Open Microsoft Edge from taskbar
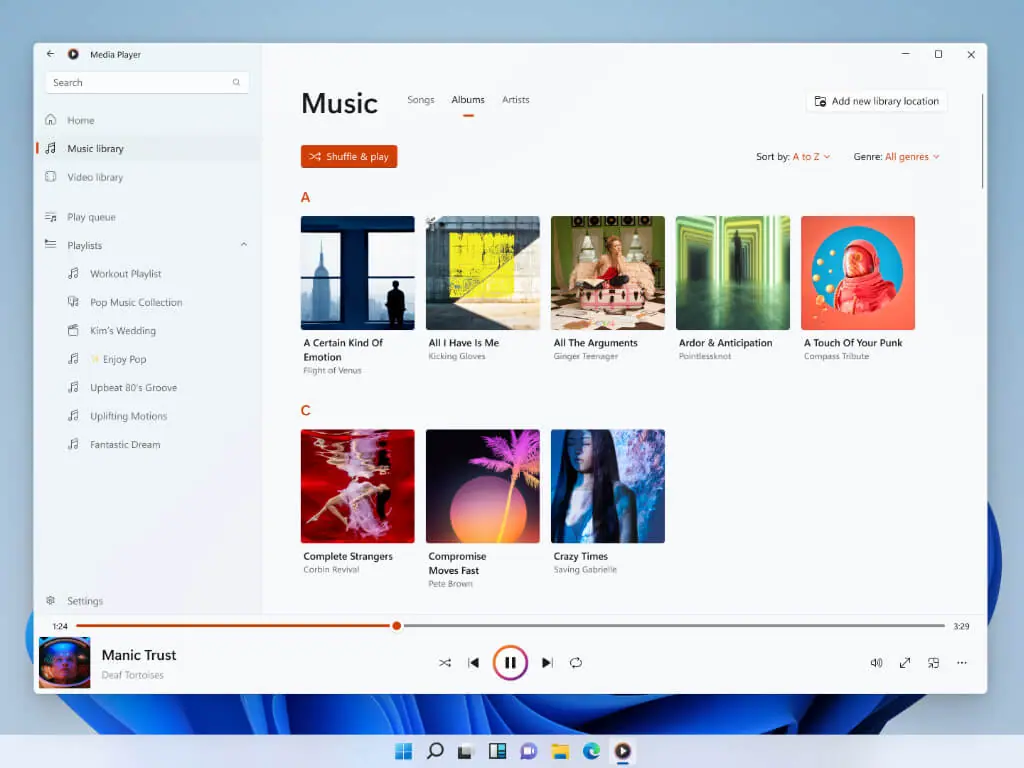 pyautogui.click(x=592, y=751)
